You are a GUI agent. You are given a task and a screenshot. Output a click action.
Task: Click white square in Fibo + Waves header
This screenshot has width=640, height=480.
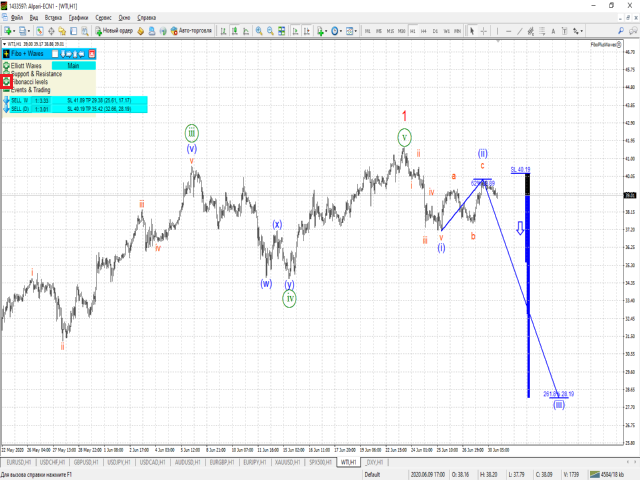(55, 54)
